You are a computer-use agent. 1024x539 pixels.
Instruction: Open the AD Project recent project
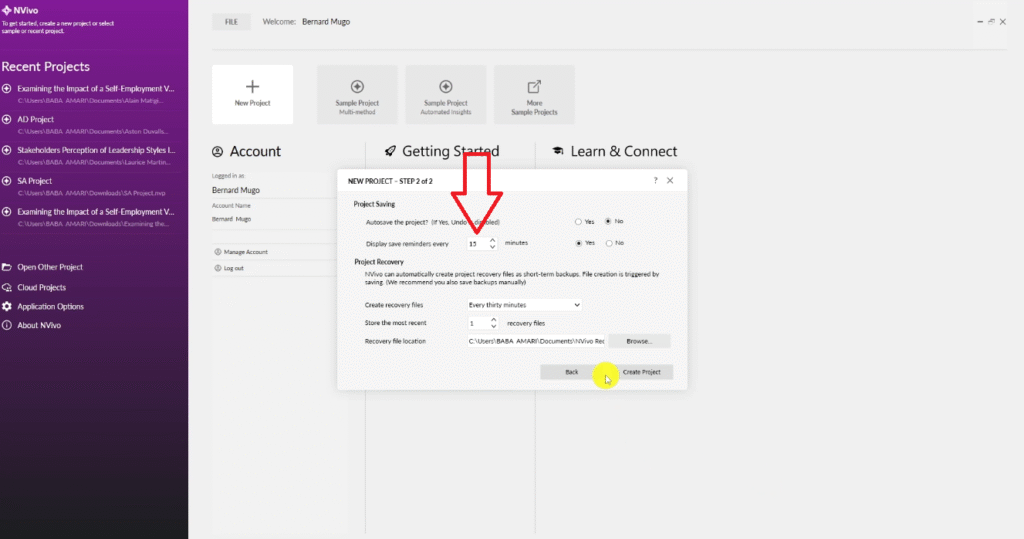coord(36,119)
